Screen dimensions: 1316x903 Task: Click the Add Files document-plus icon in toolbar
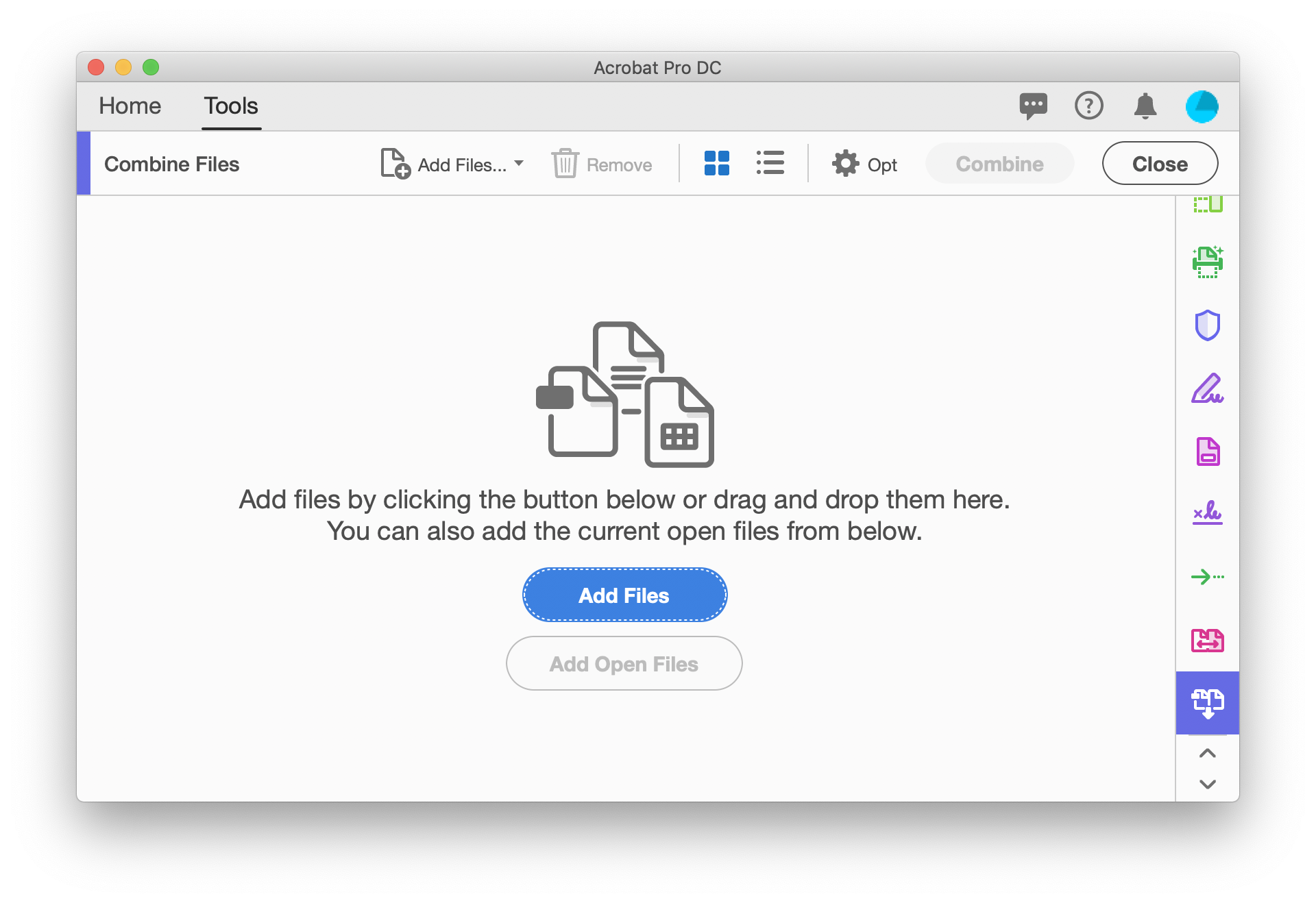pos(395,164)
